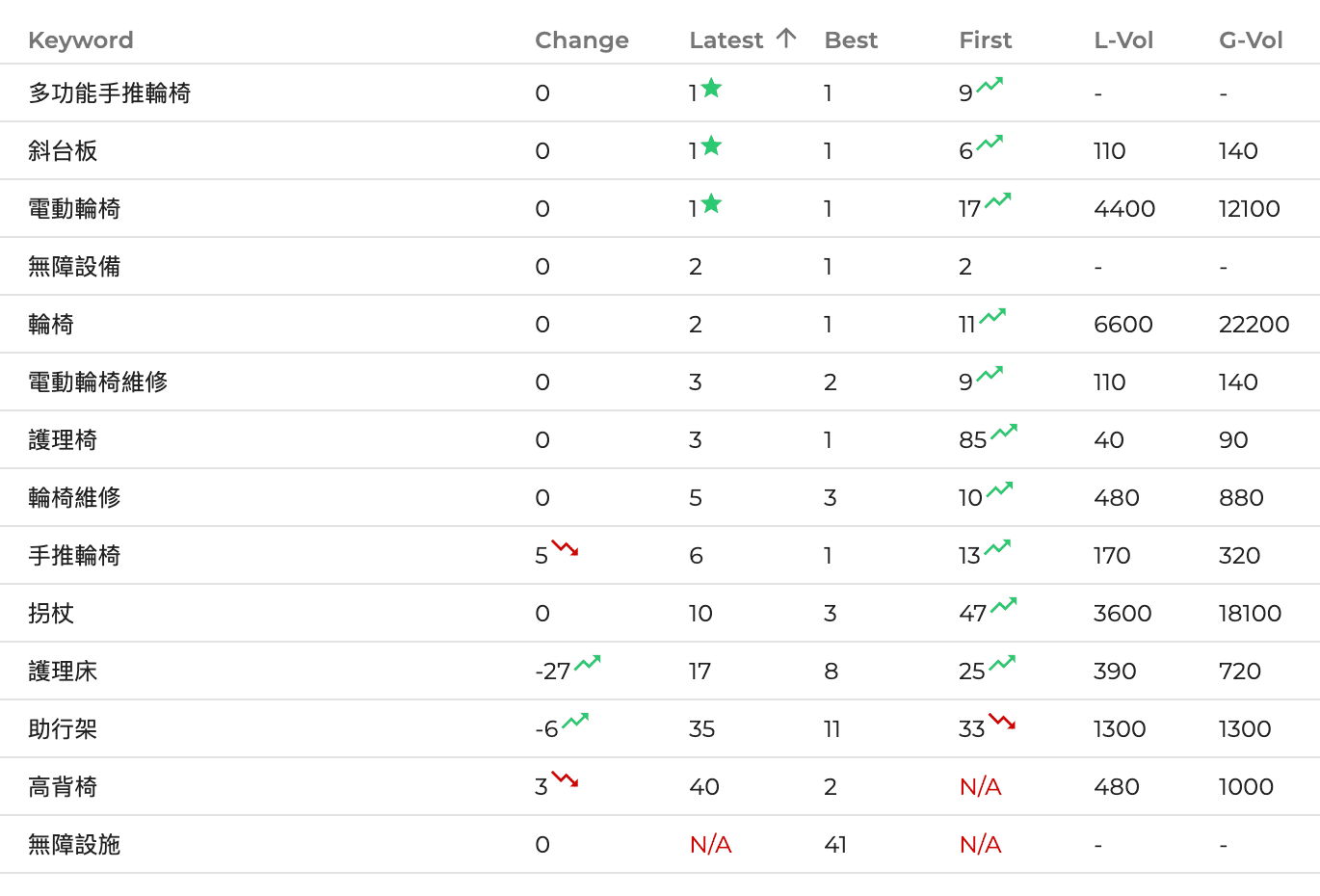1320x896 pixels.
Task: Click red downtrend icon beside 33 in 助行架 row
Action: click(1002, 722)
